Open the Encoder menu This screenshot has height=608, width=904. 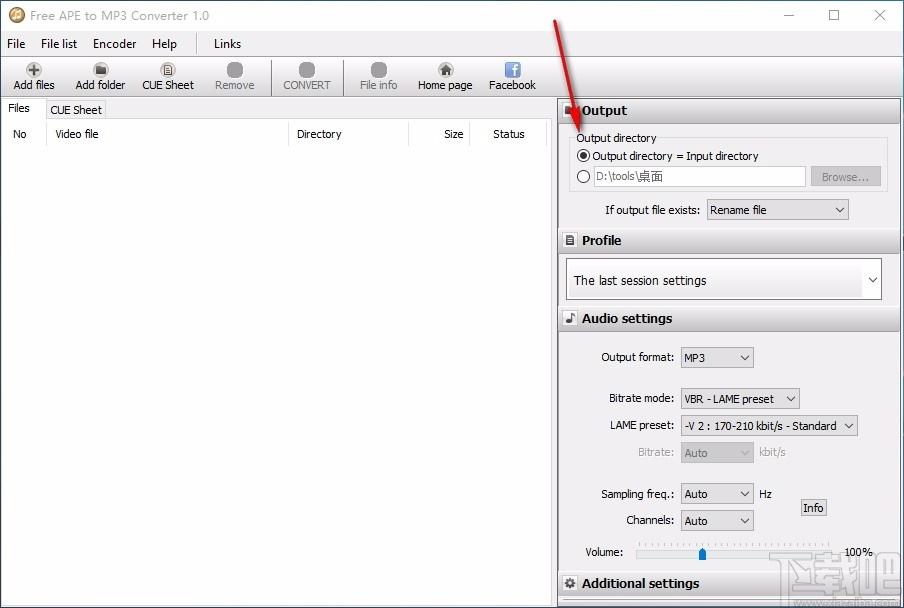point(114,44)
